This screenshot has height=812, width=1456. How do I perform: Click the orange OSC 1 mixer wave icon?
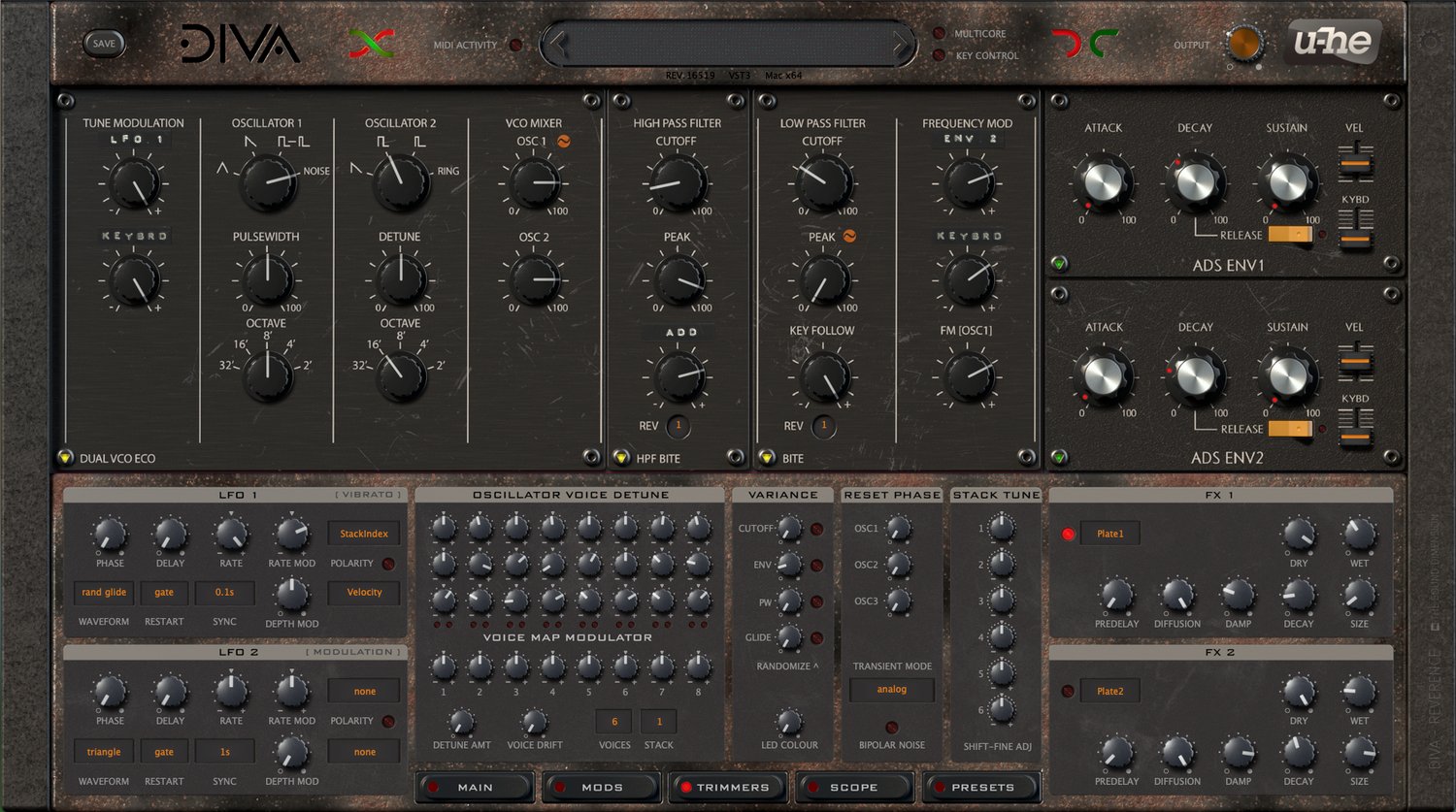pyautogui.click(x=563, y=141)
